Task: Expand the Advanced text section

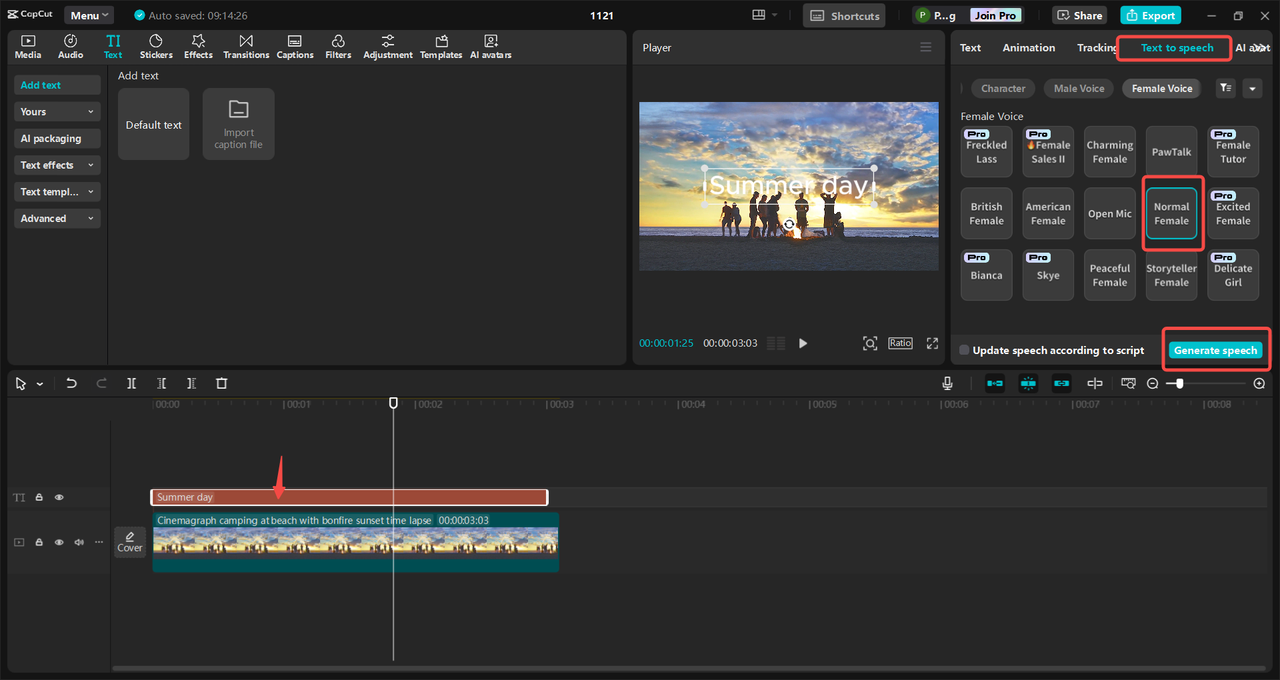Action: pyautogui.click(x=57, y=218)
